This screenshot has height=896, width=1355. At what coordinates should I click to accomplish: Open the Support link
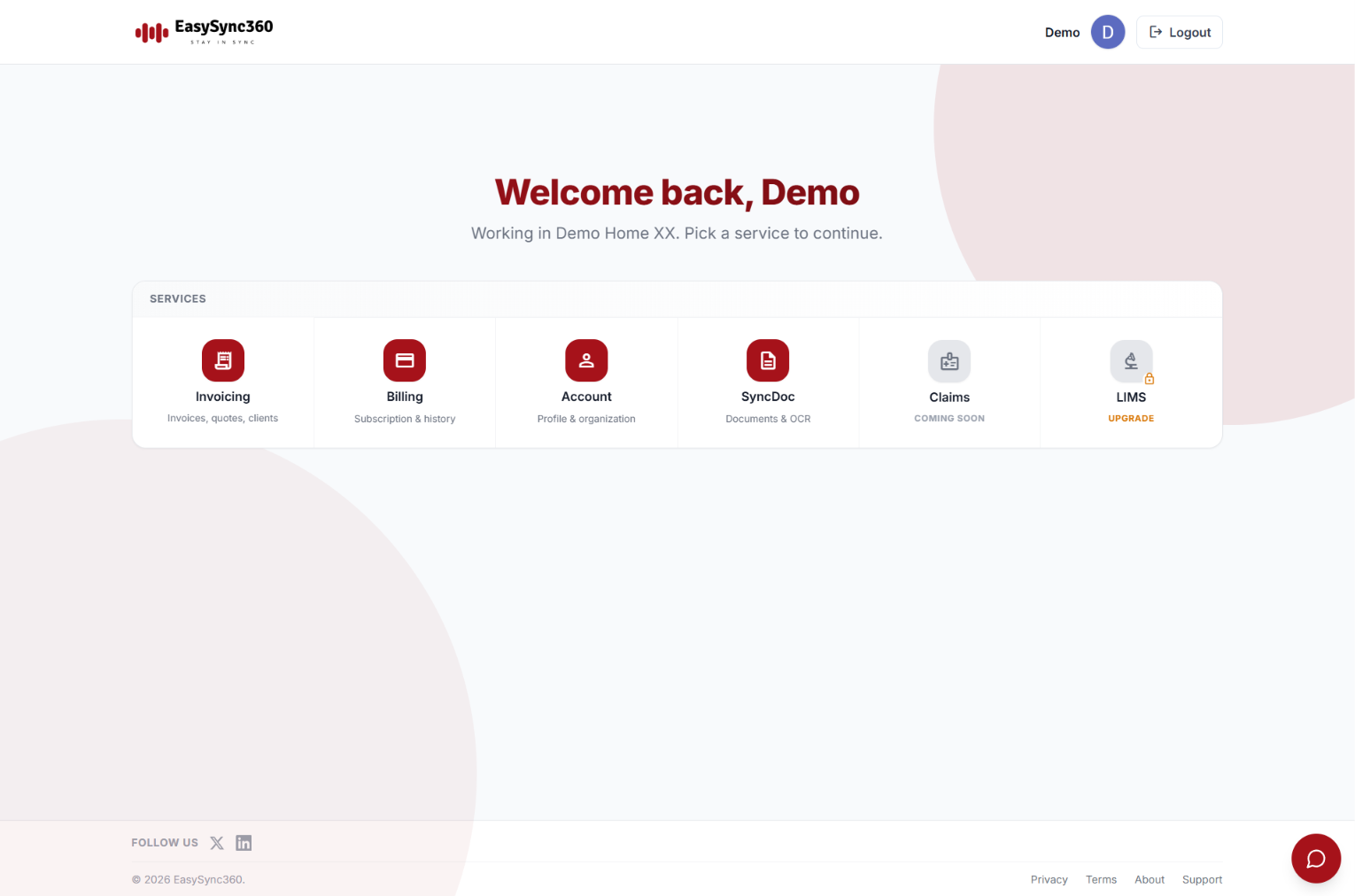(1202, 879)
